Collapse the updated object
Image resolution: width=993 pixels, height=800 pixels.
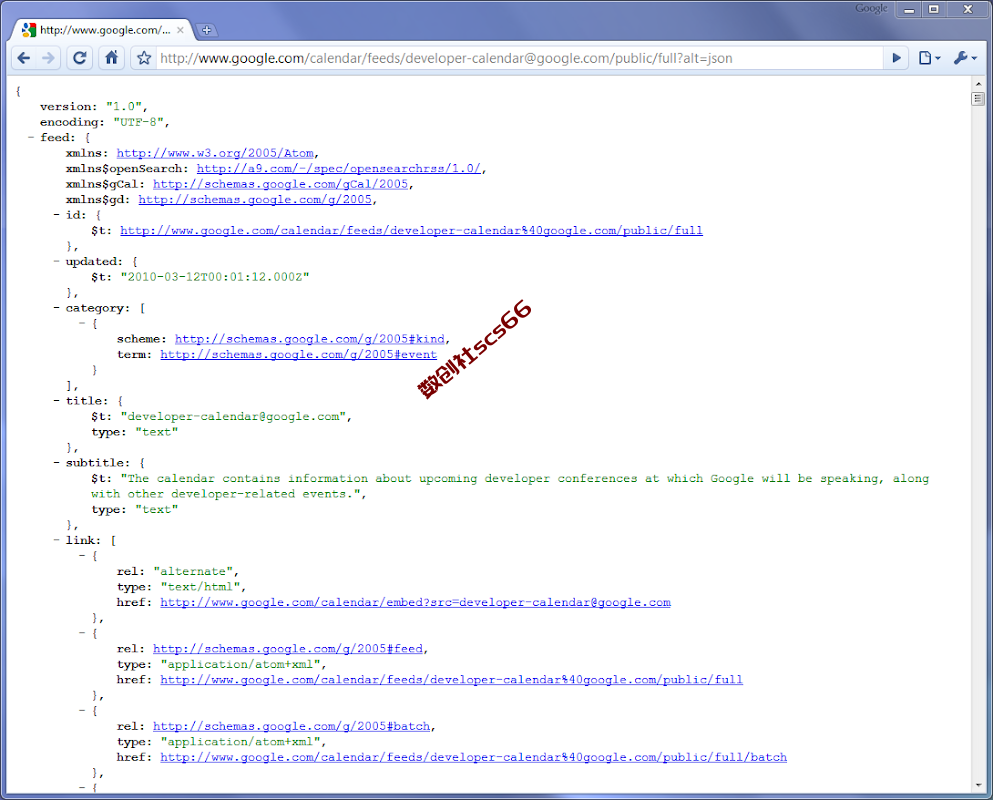tap(56, 261)
